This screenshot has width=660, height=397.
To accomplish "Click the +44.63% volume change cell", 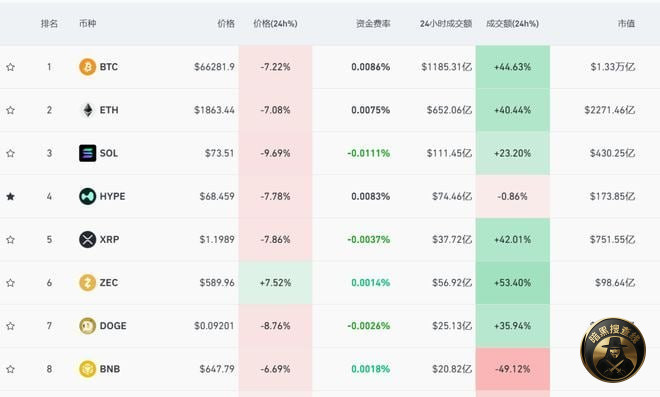I will pos(513,67).
